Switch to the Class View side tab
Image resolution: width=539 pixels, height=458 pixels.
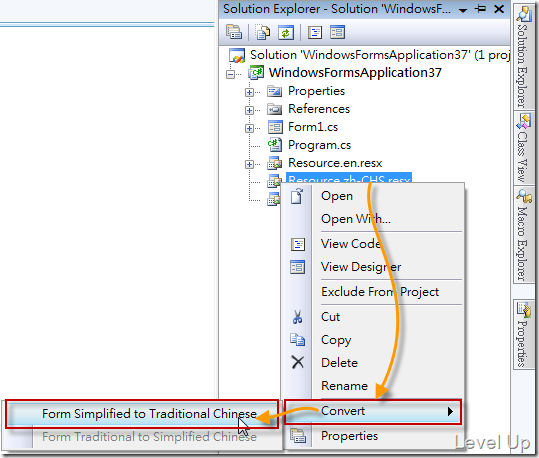coord(523,148)
